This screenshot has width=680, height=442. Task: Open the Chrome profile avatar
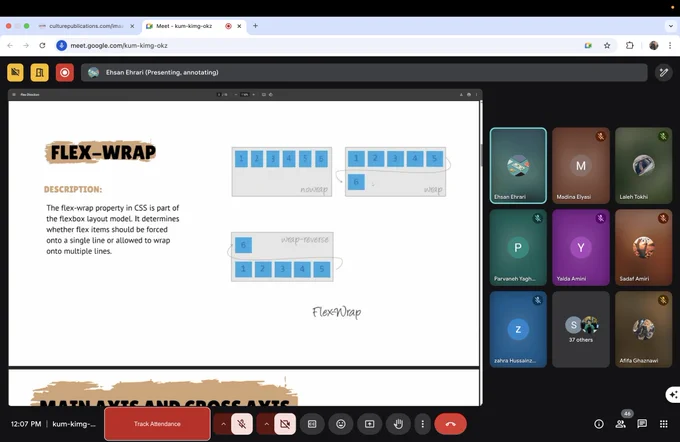654,45
